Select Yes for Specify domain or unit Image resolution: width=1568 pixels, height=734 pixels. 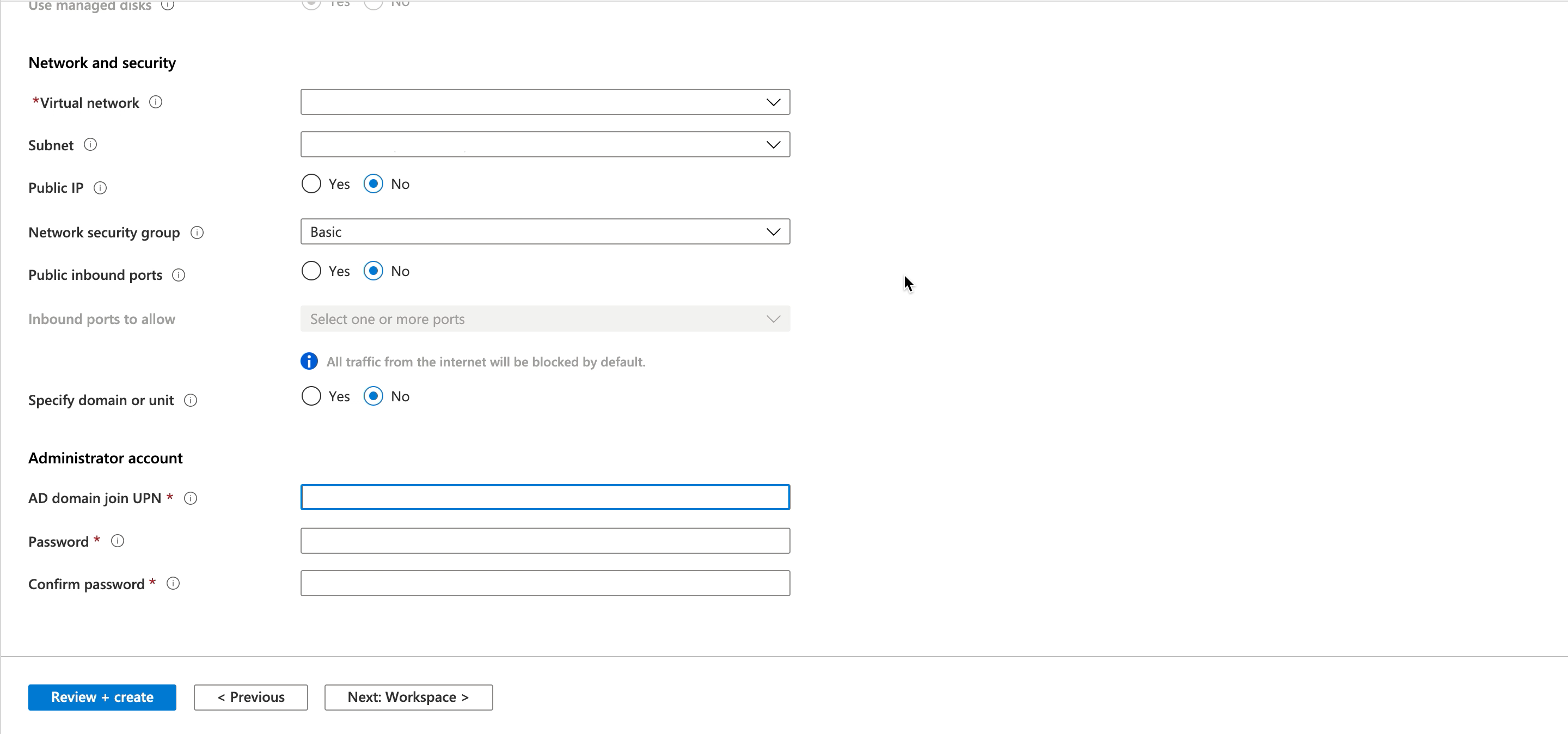[311, 396]
